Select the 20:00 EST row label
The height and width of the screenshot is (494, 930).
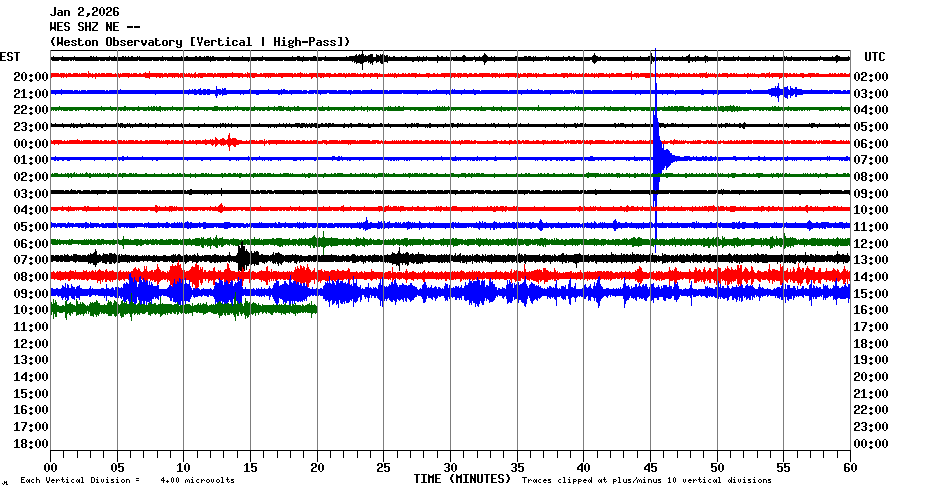point(31,76)
